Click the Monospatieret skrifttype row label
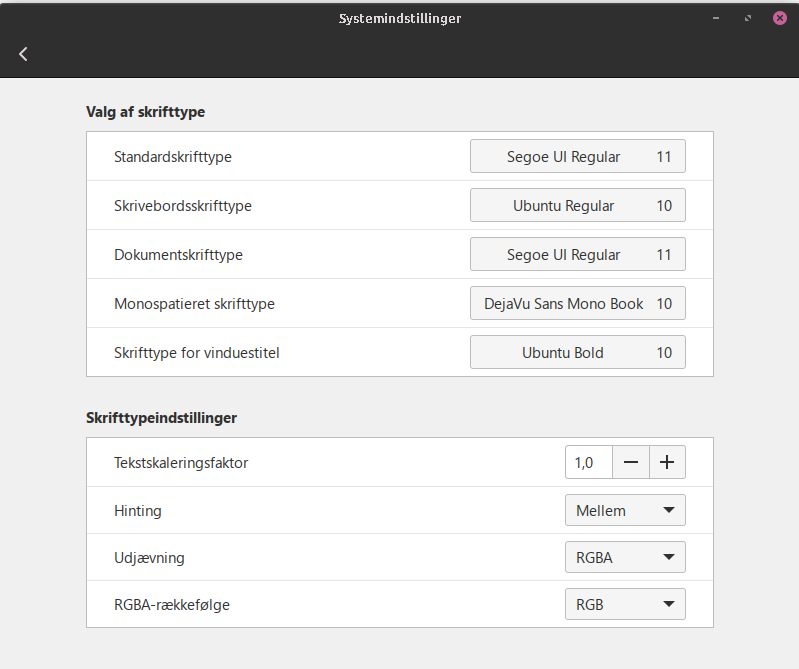This screenshot has width=799, height=669. pos(194,304)
